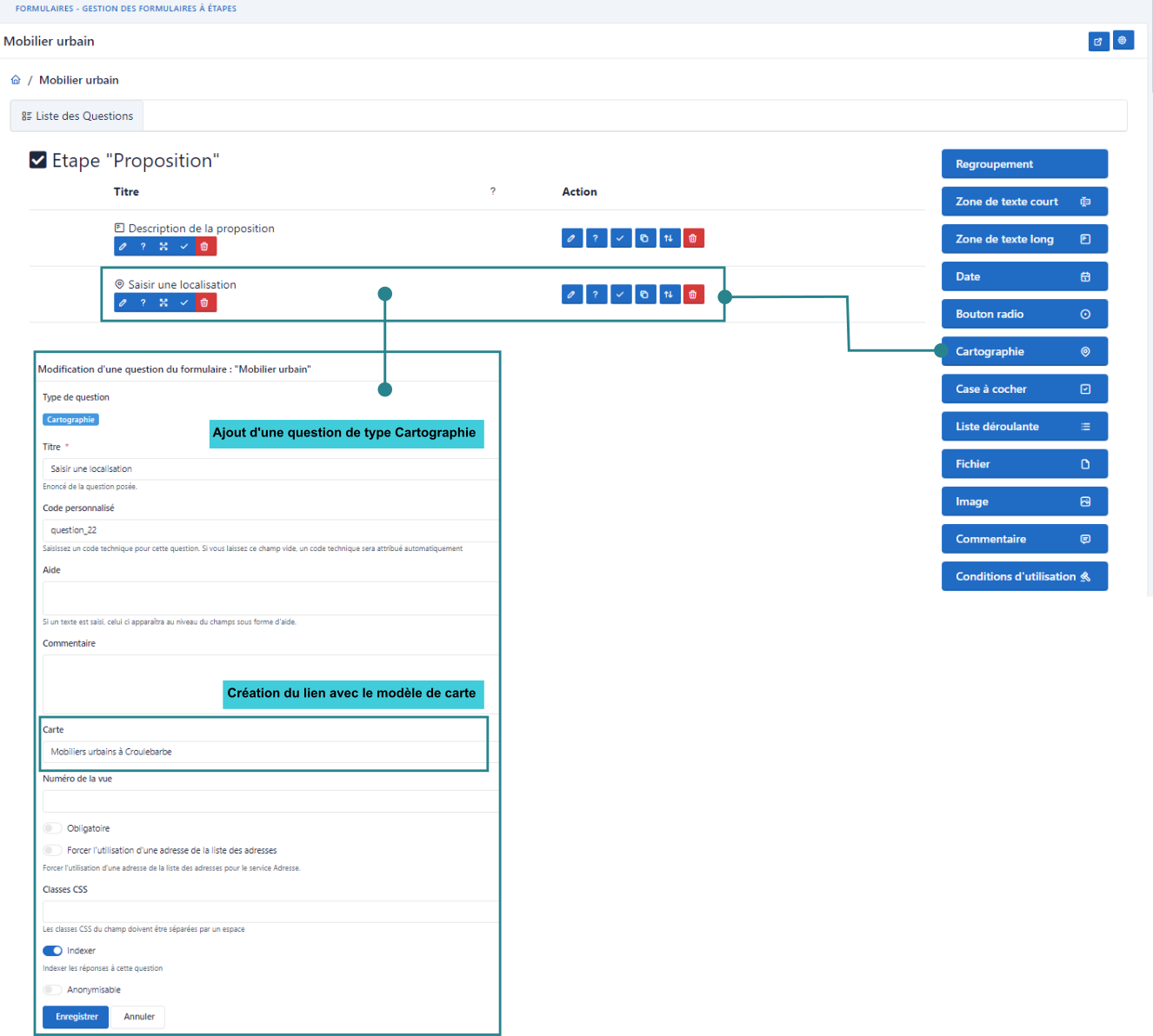Turn off the Indexer toggle

click(x=52, y=951)
